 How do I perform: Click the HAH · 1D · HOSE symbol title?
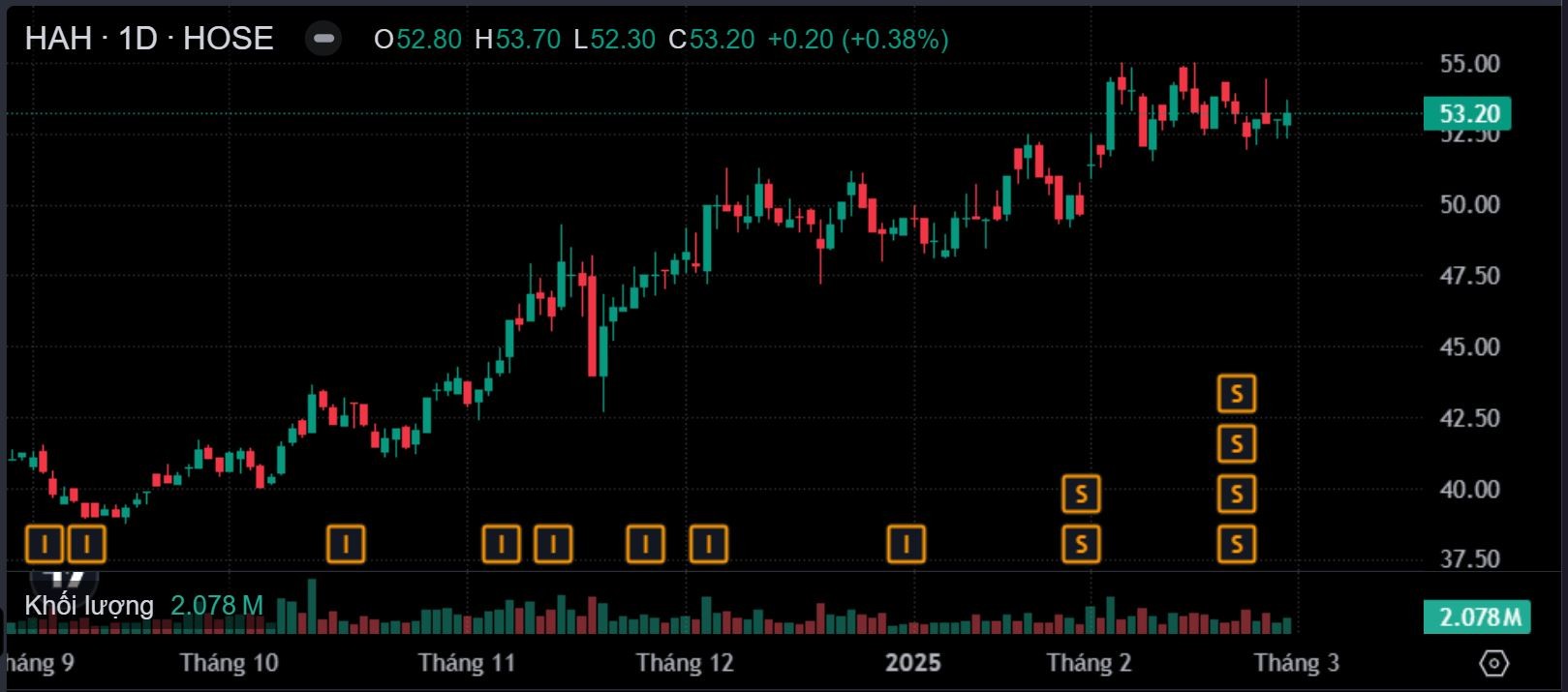click(149, 39)
